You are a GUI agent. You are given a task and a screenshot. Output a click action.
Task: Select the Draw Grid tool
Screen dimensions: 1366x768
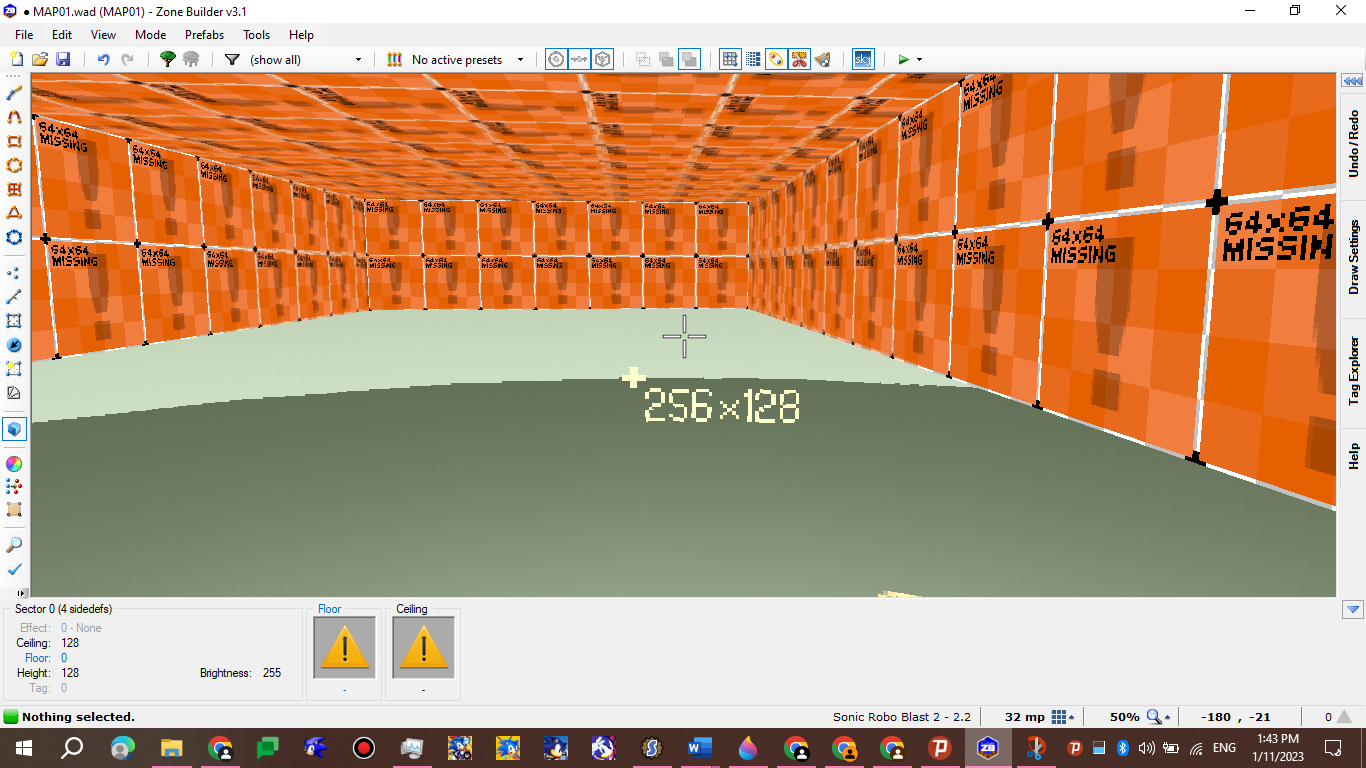point(14,189)
